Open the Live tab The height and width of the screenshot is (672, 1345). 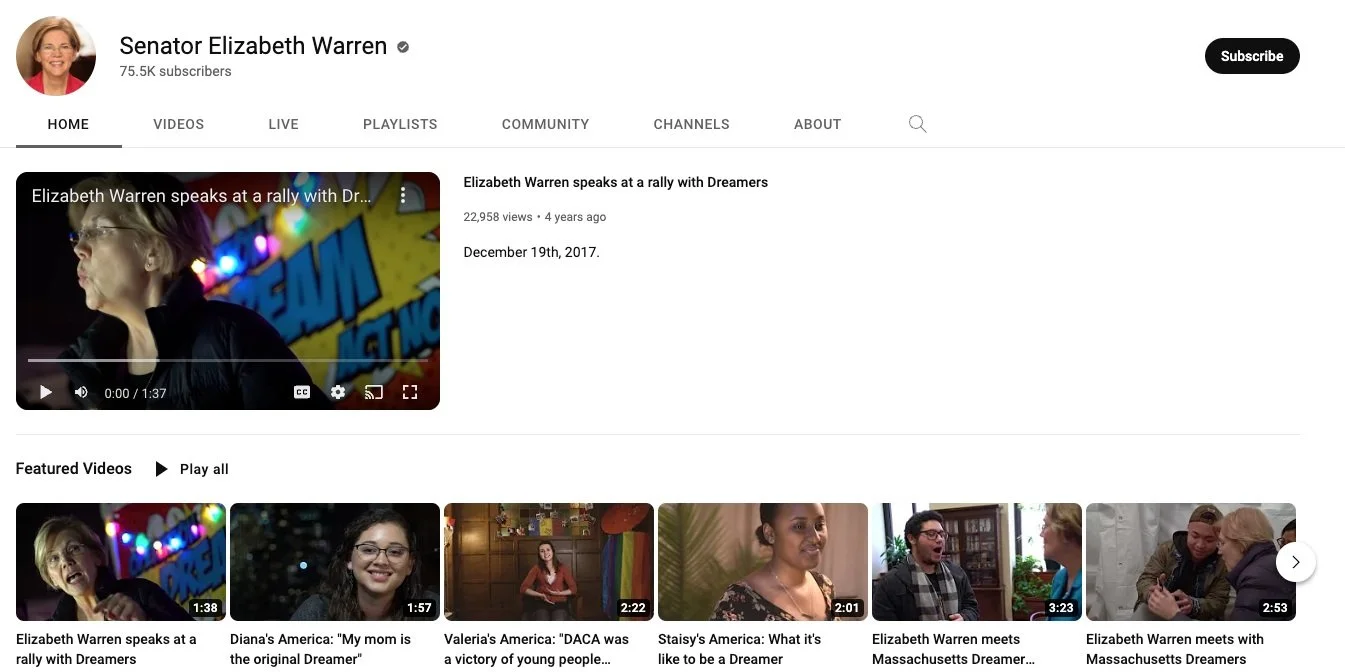click(283, 124)
